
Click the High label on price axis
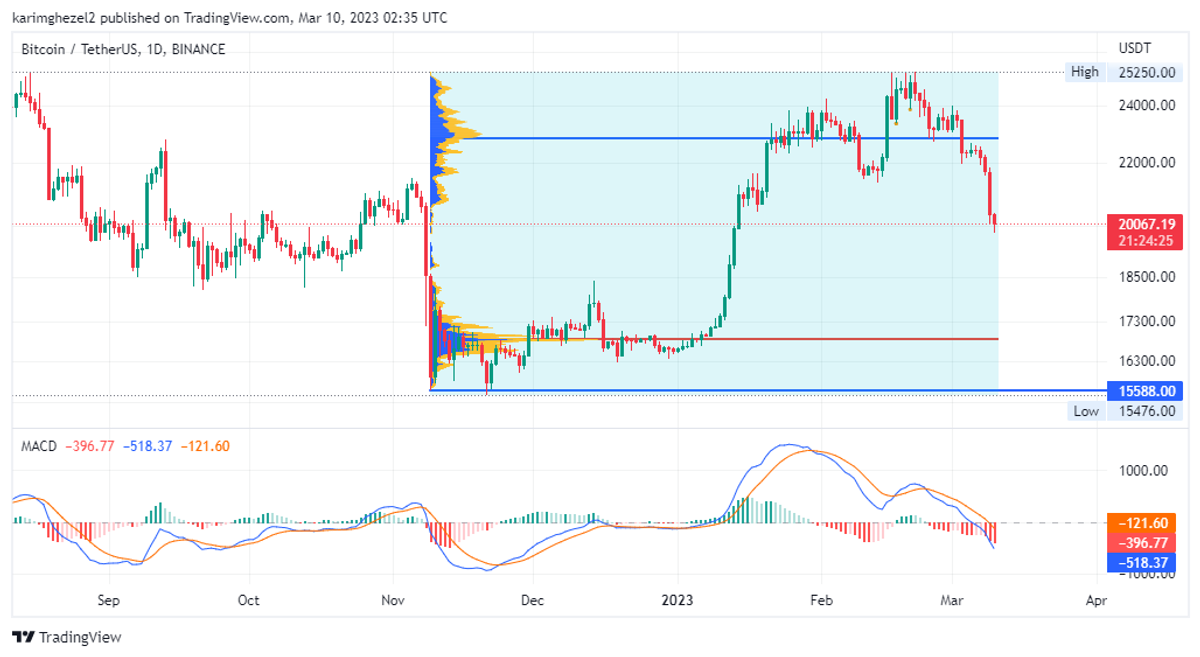tap(1084, 72)
